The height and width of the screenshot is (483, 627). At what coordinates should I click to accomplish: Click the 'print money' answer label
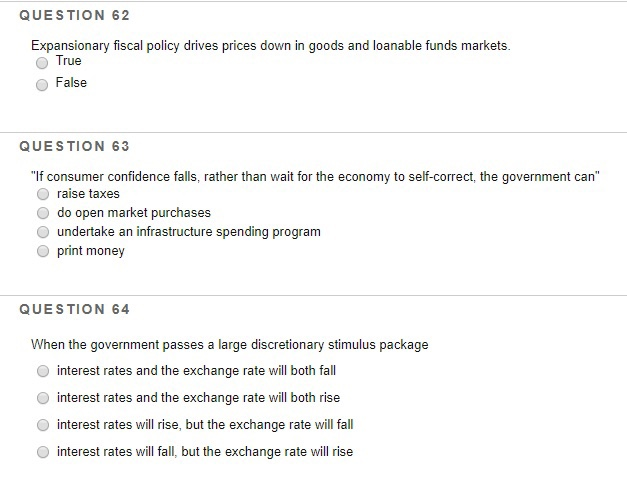coord(91,251)
